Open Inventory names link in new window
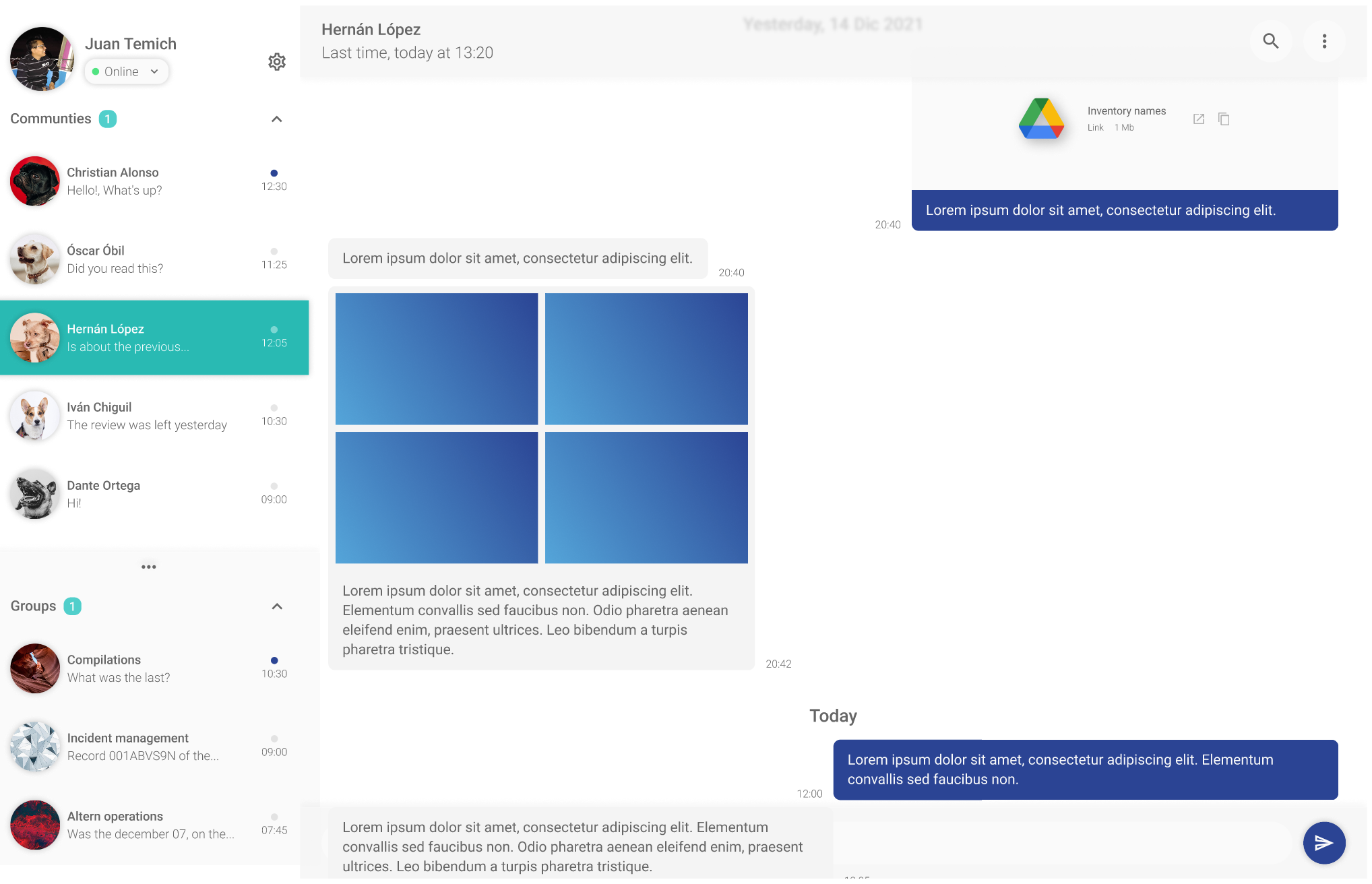This screenshot has height=884, width=1372. tap(1198, 119)
